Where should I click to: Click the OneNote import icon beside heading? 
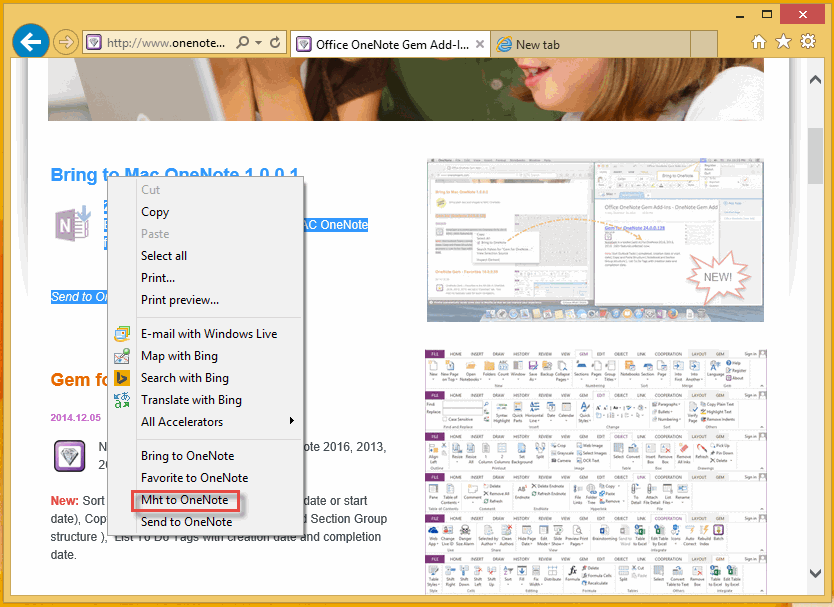point(73,223)
